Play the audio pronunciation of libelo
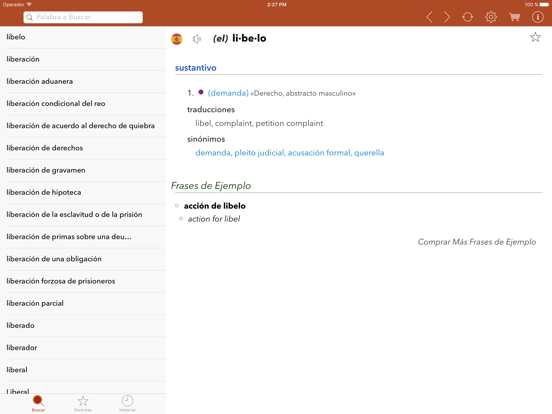 (x=197, y=39)
